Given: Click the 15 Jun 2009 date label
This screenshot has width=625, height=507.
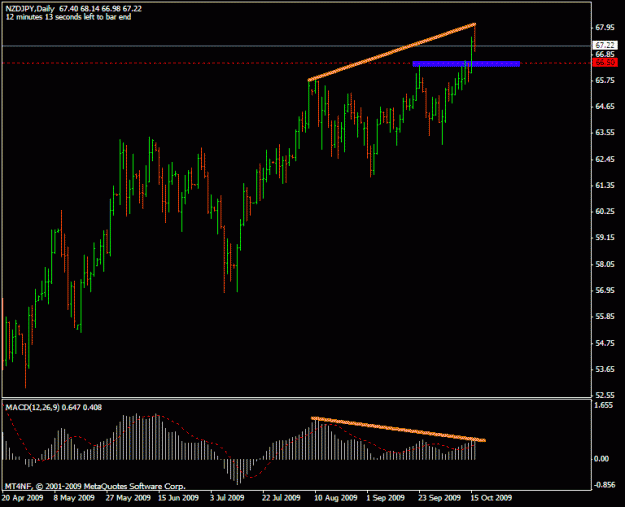Looking at the screenshot, I should click(x=178, y=498).
